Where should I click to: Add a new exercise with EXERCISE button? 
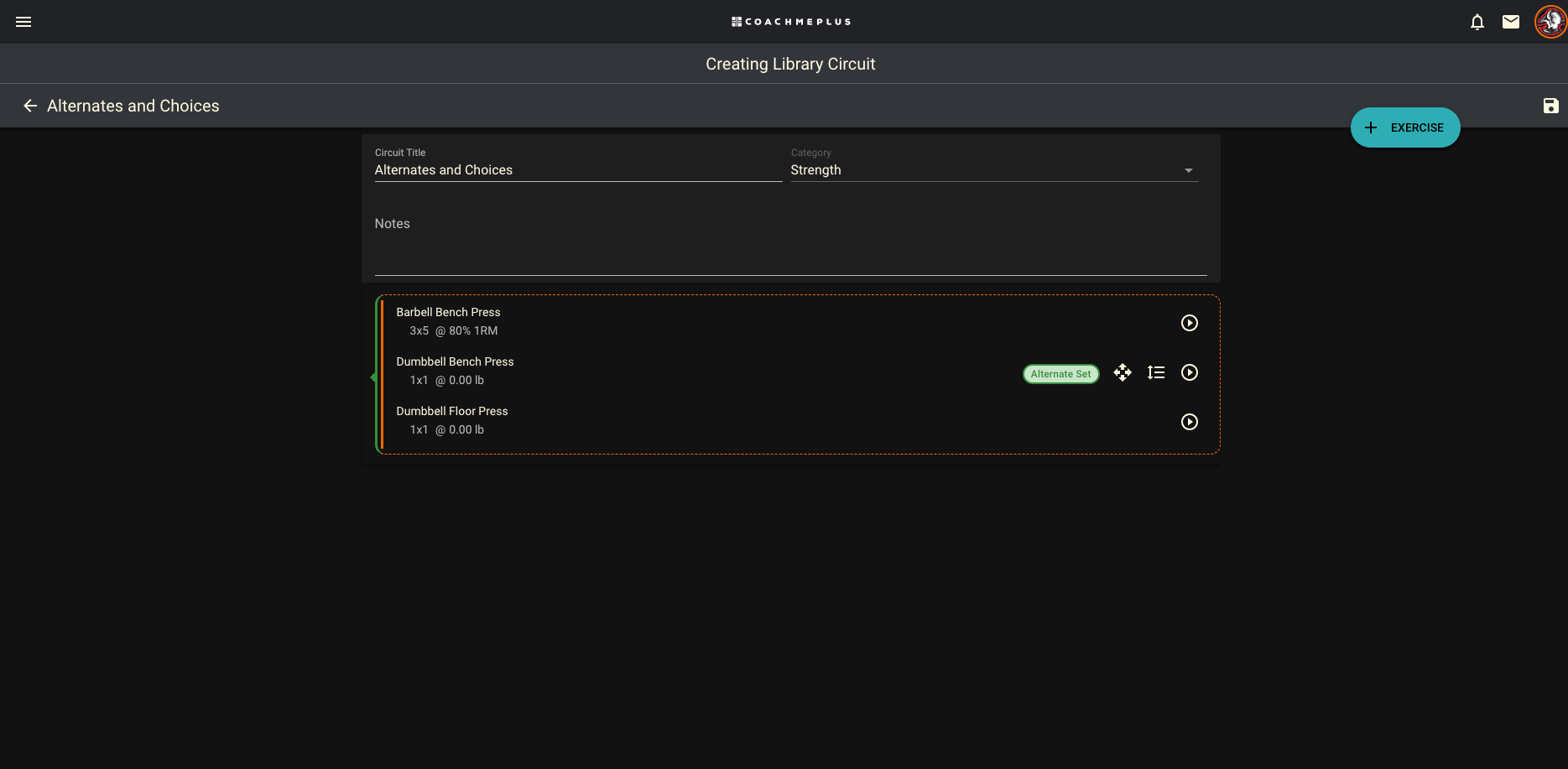pos(1405,127)
